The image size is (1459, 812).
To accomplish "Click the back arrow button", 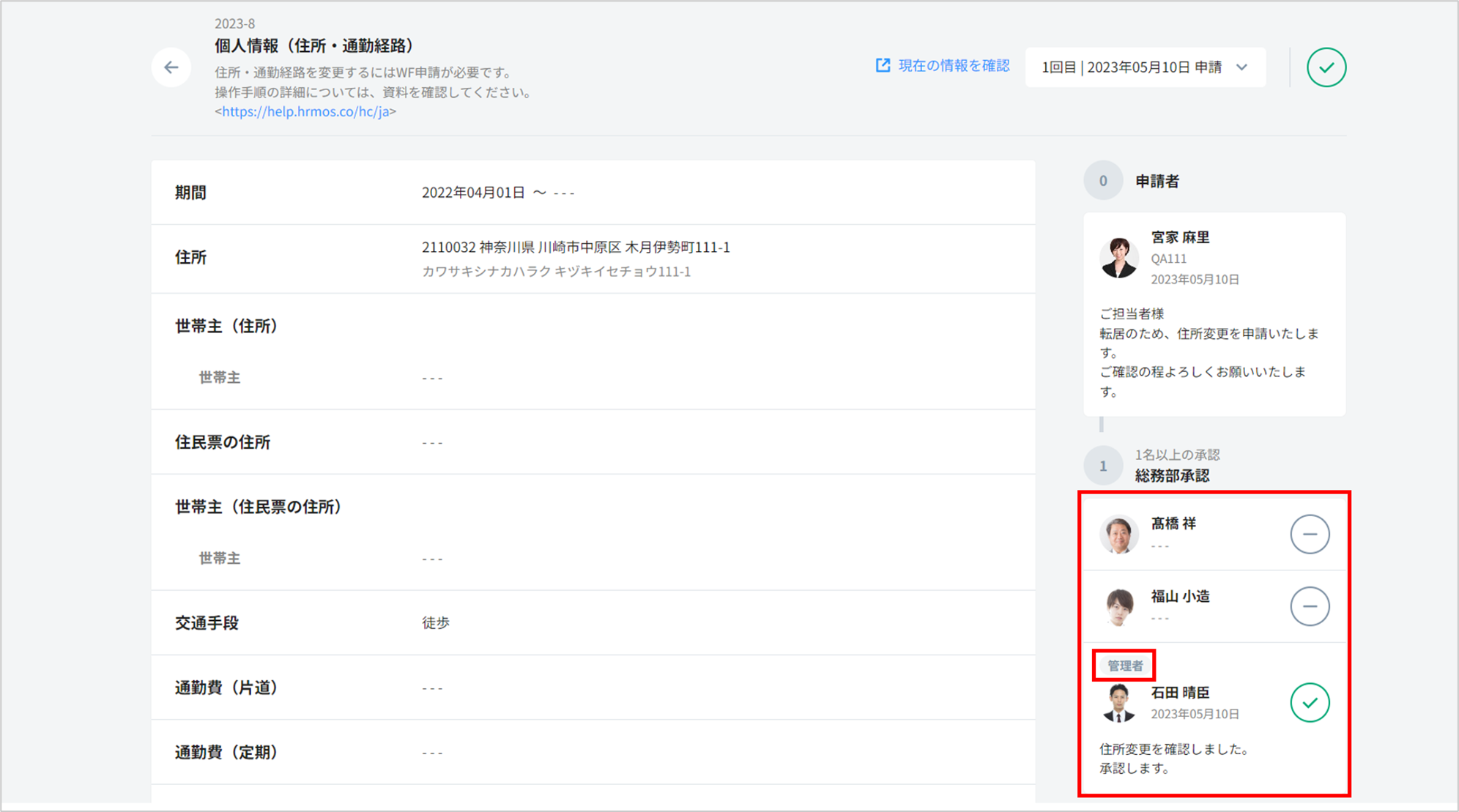I will click(171, 67).
